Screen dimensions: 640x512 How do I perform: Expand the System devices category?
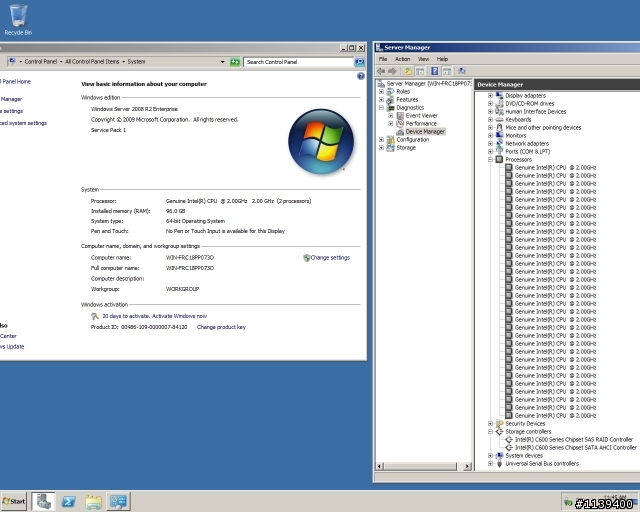tap(490, 456)
